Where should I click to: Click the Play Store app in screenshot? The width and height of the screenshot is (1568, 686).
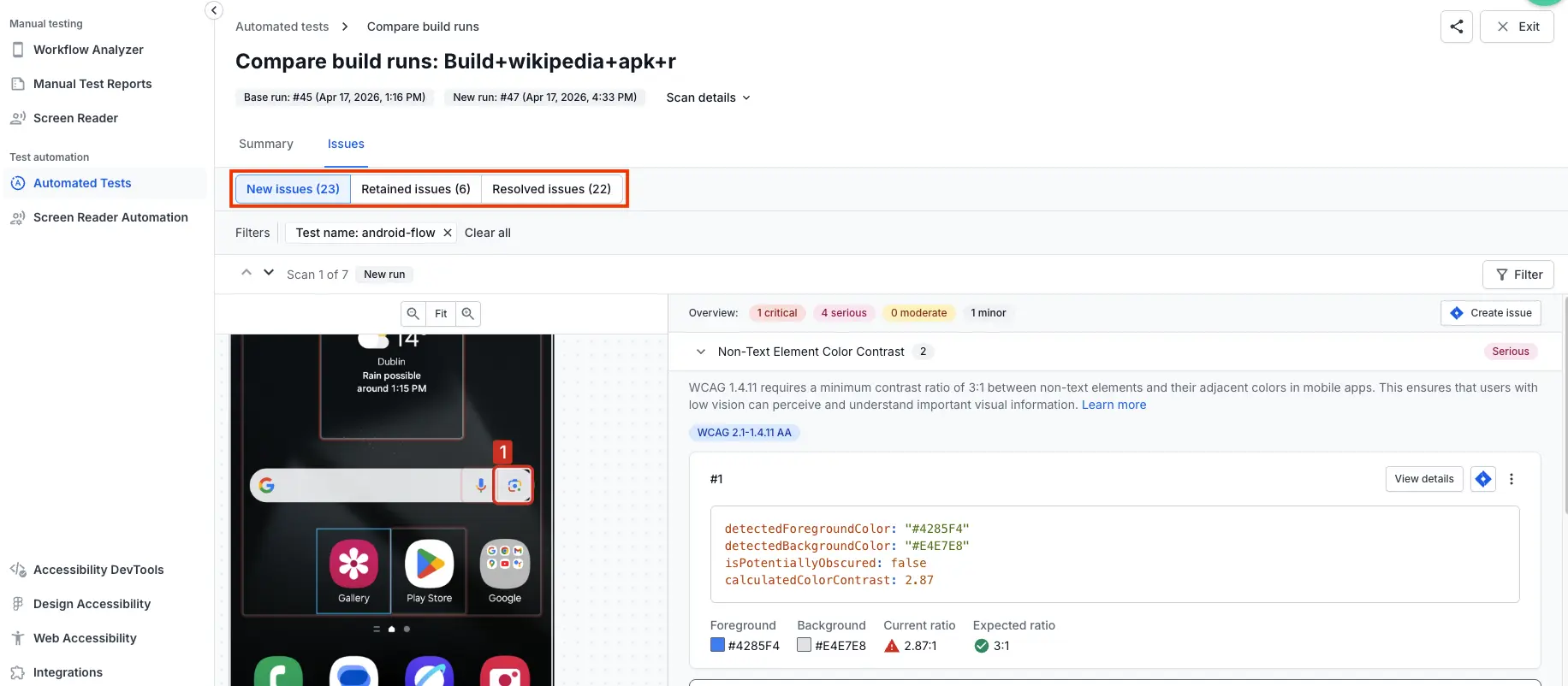tap(429, 571)
